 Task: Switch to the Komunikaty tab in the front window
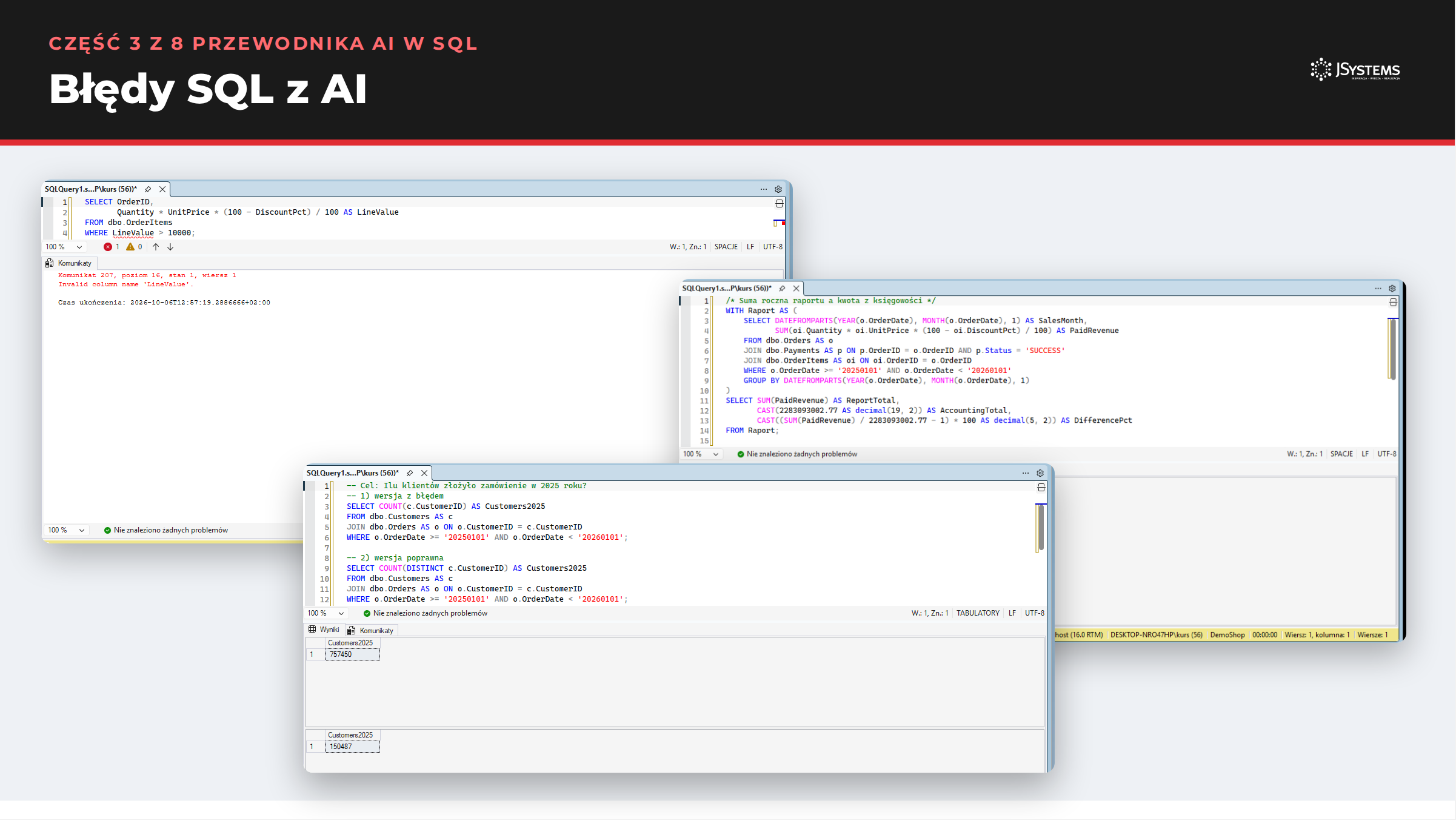371,631
